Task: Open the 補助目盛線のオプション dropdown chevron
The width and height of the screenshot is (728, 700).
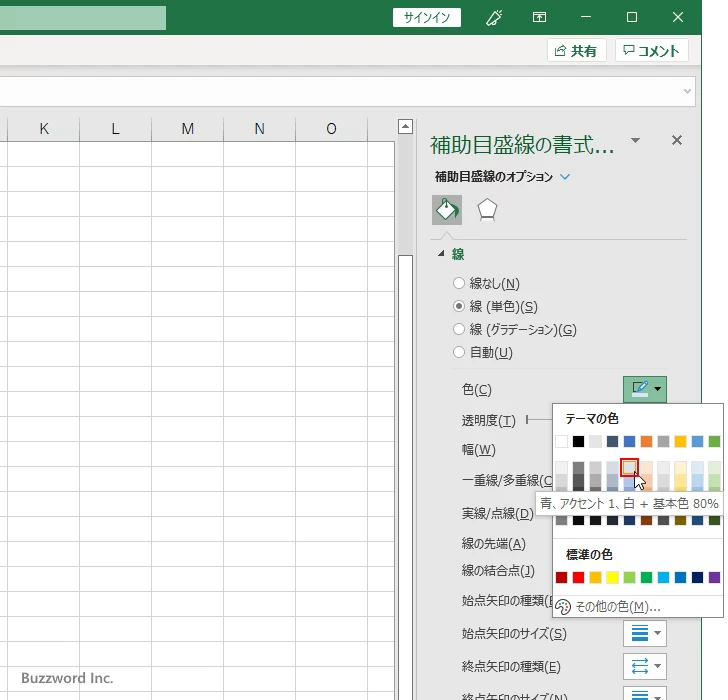Action: [565, 177]
